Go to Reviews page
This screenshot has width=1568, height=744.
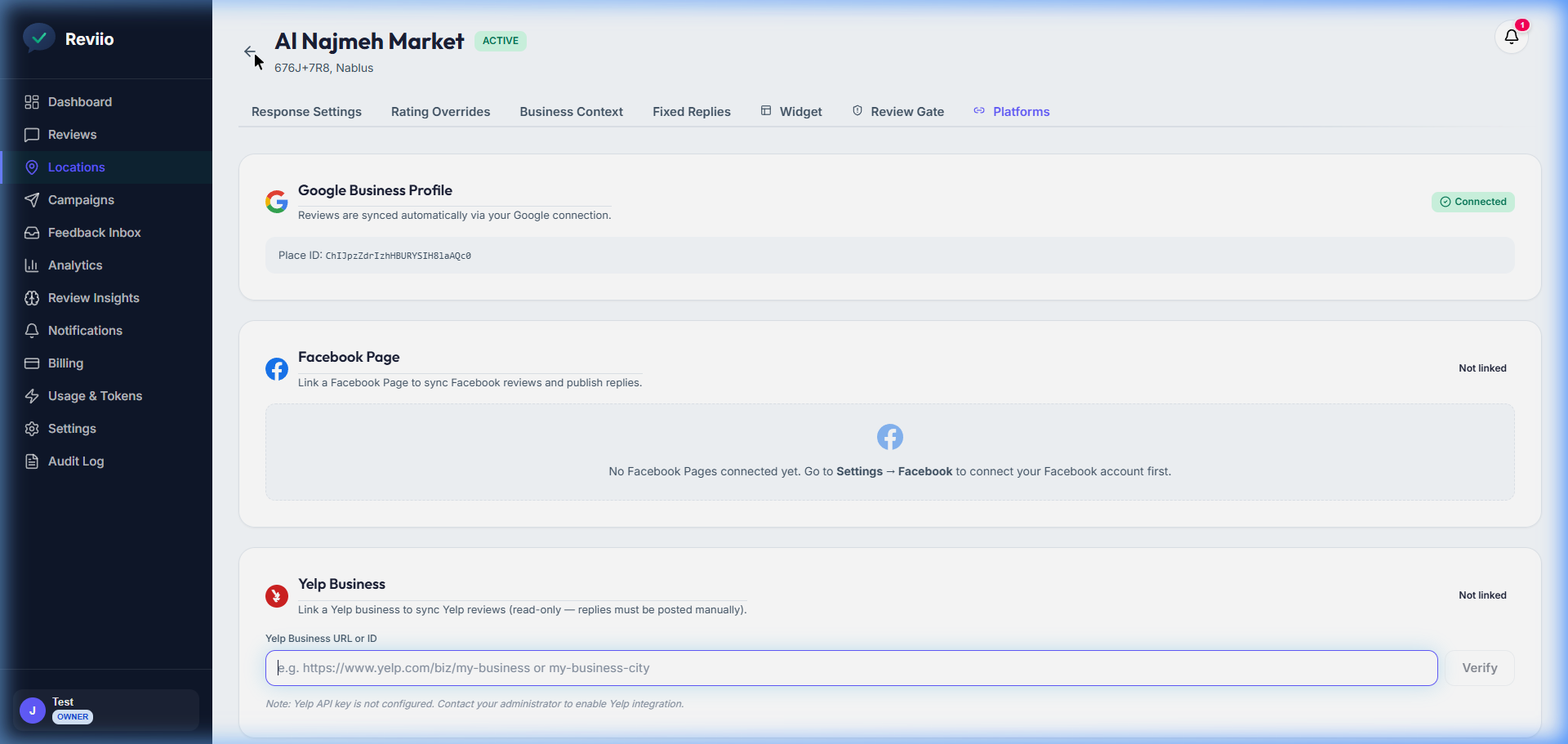click(x=106, y=135)
